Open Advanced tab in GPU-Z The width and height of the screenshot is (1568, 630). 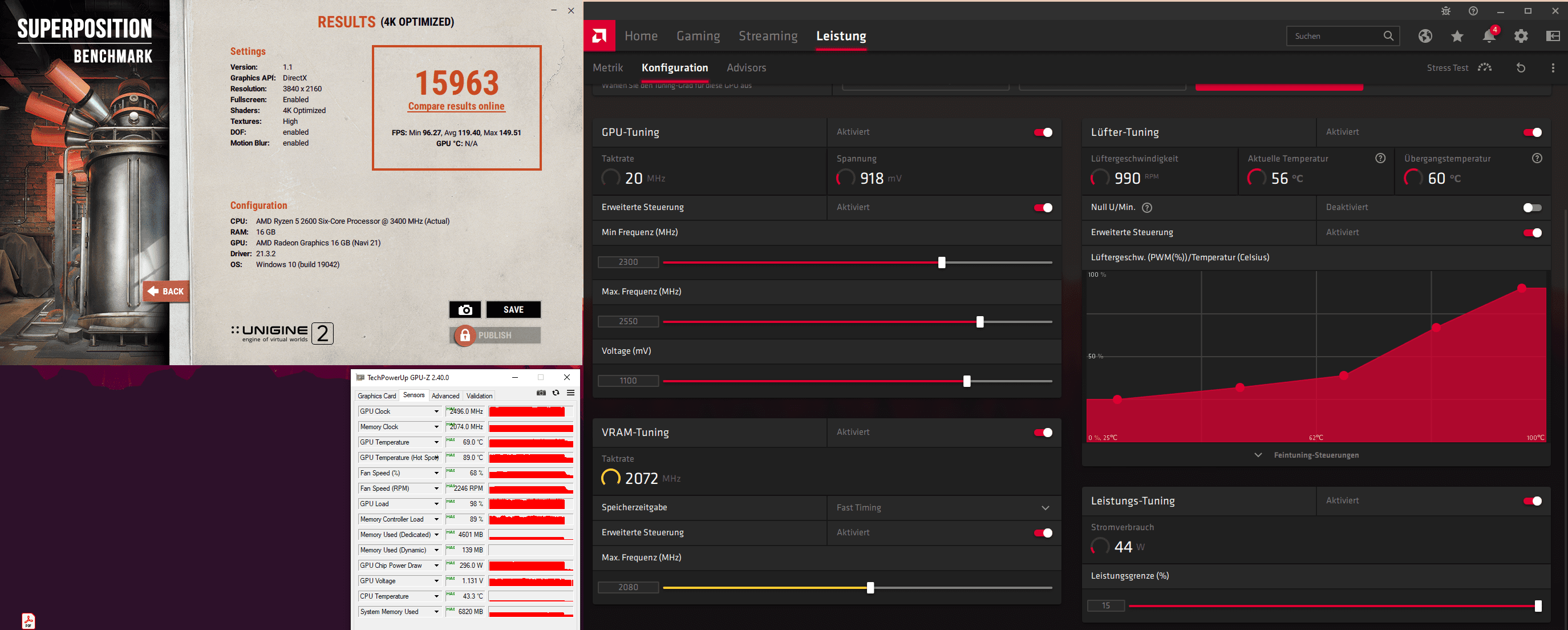(x=445, y=395)
